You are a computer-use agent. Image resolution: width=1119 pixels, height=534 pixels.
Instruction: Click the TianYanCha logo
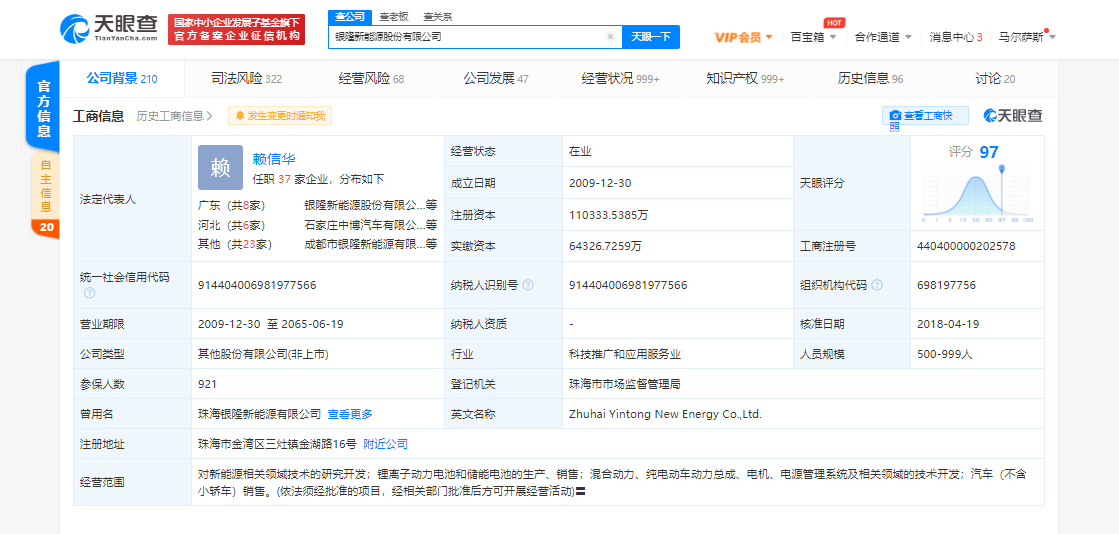(x=109, y=29)
